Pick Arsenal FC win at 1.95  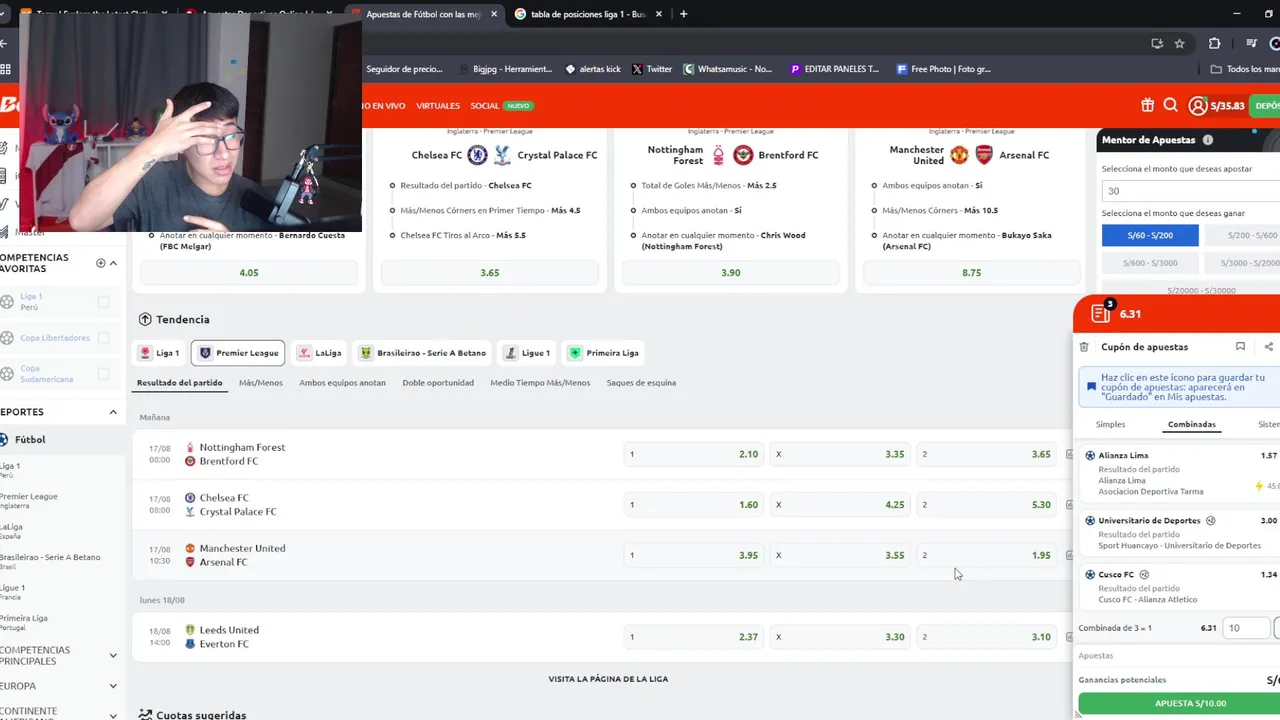coord(987,555)
